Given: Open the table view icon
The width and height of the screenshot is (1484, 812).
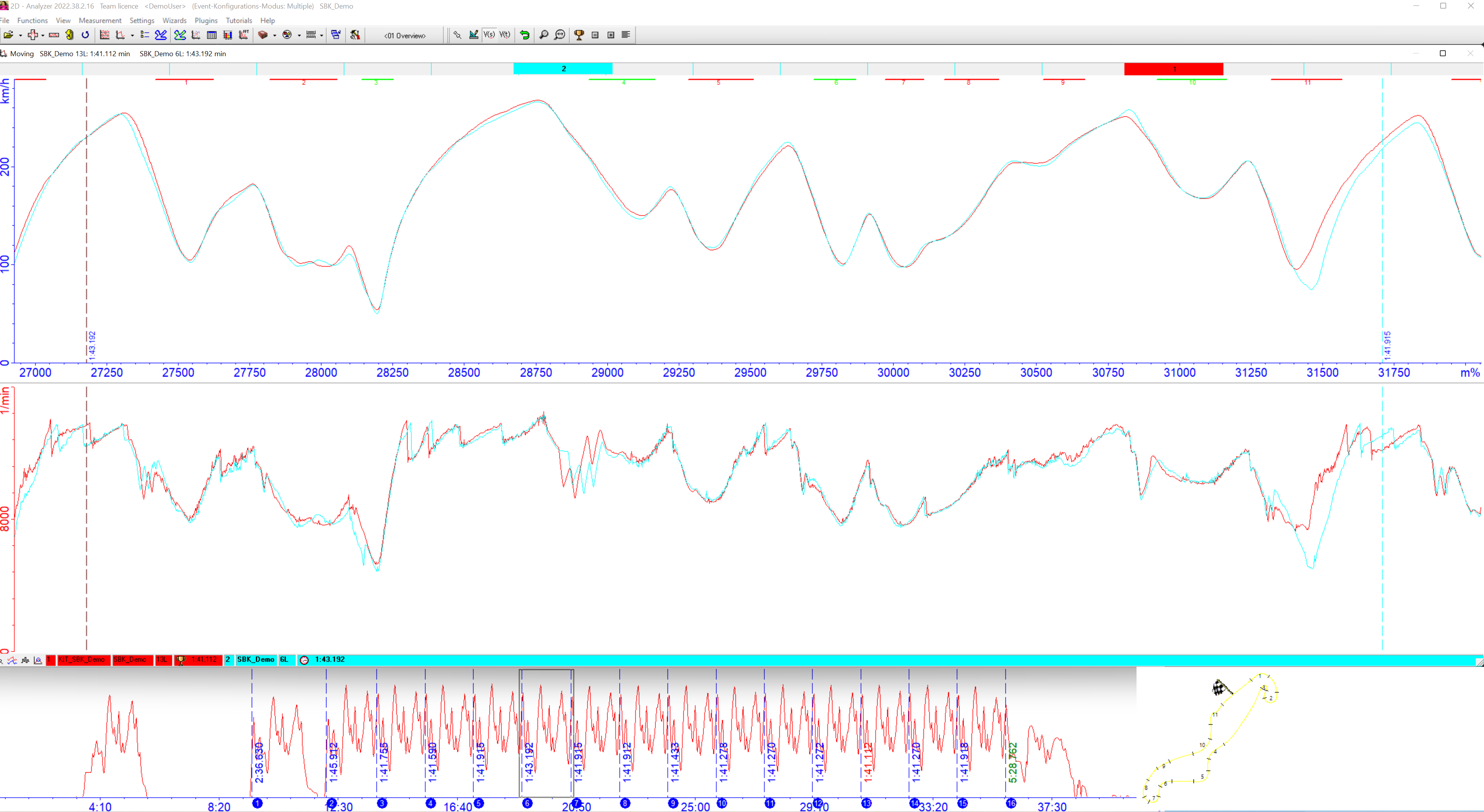Looking at the screenshot, I should 212,35.
